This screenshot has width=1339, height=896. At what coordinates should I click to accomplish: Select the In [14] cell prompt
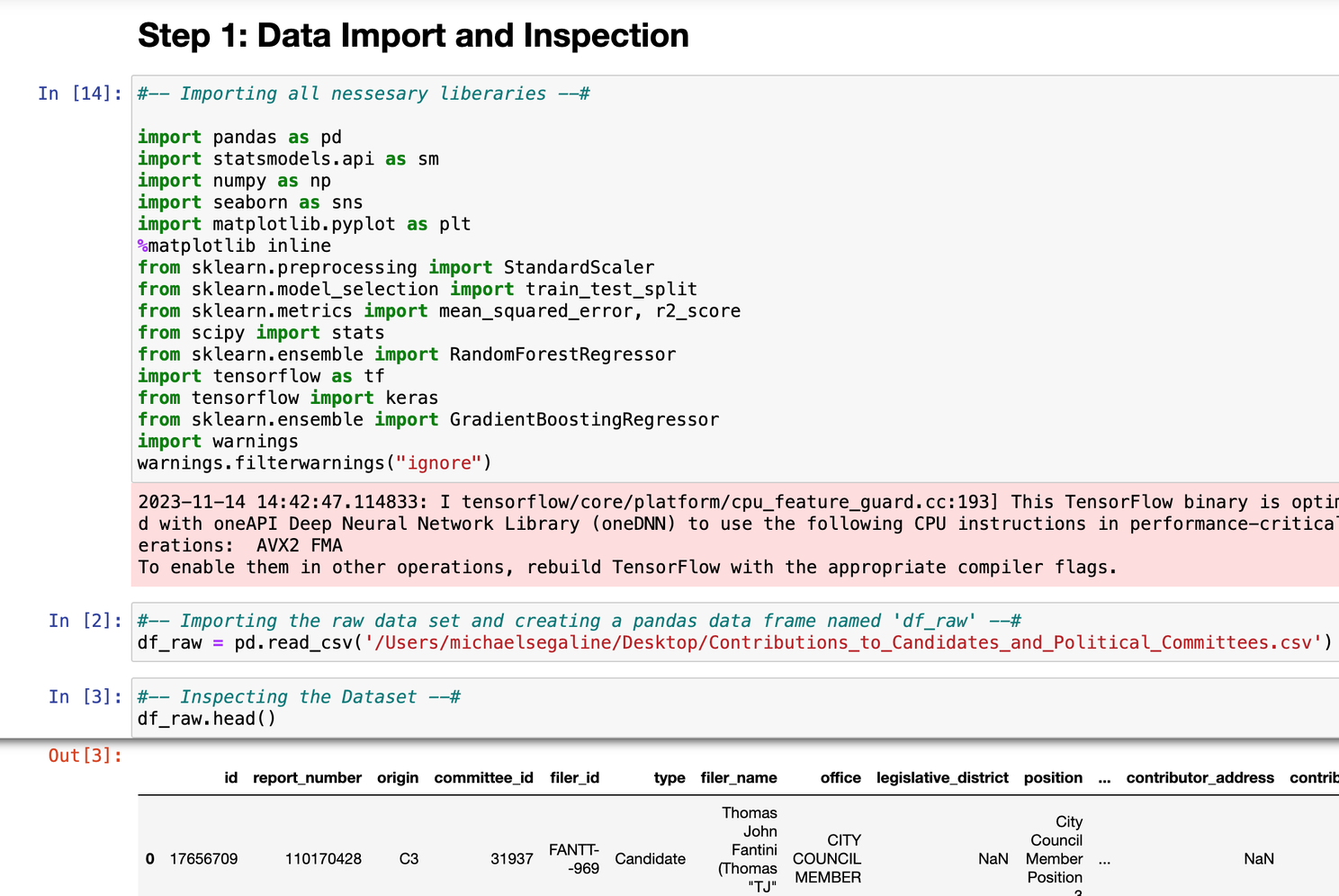[80, 94]
